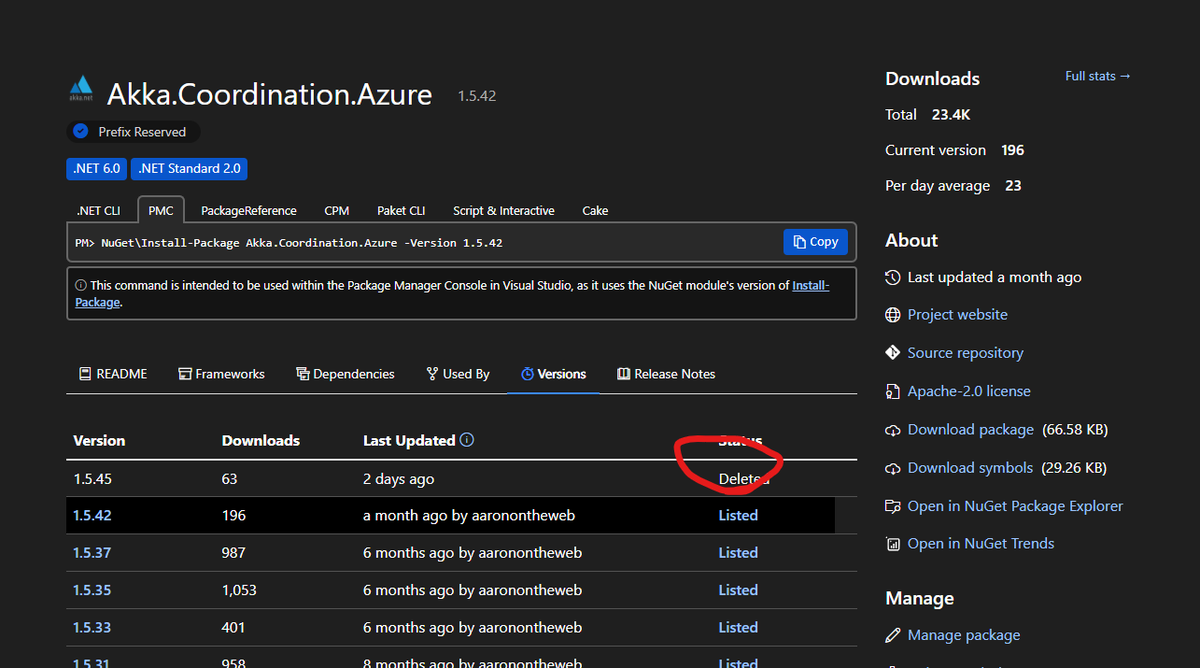
Task: Switch to the CPM install tab
Action: [x=337, y=211]
